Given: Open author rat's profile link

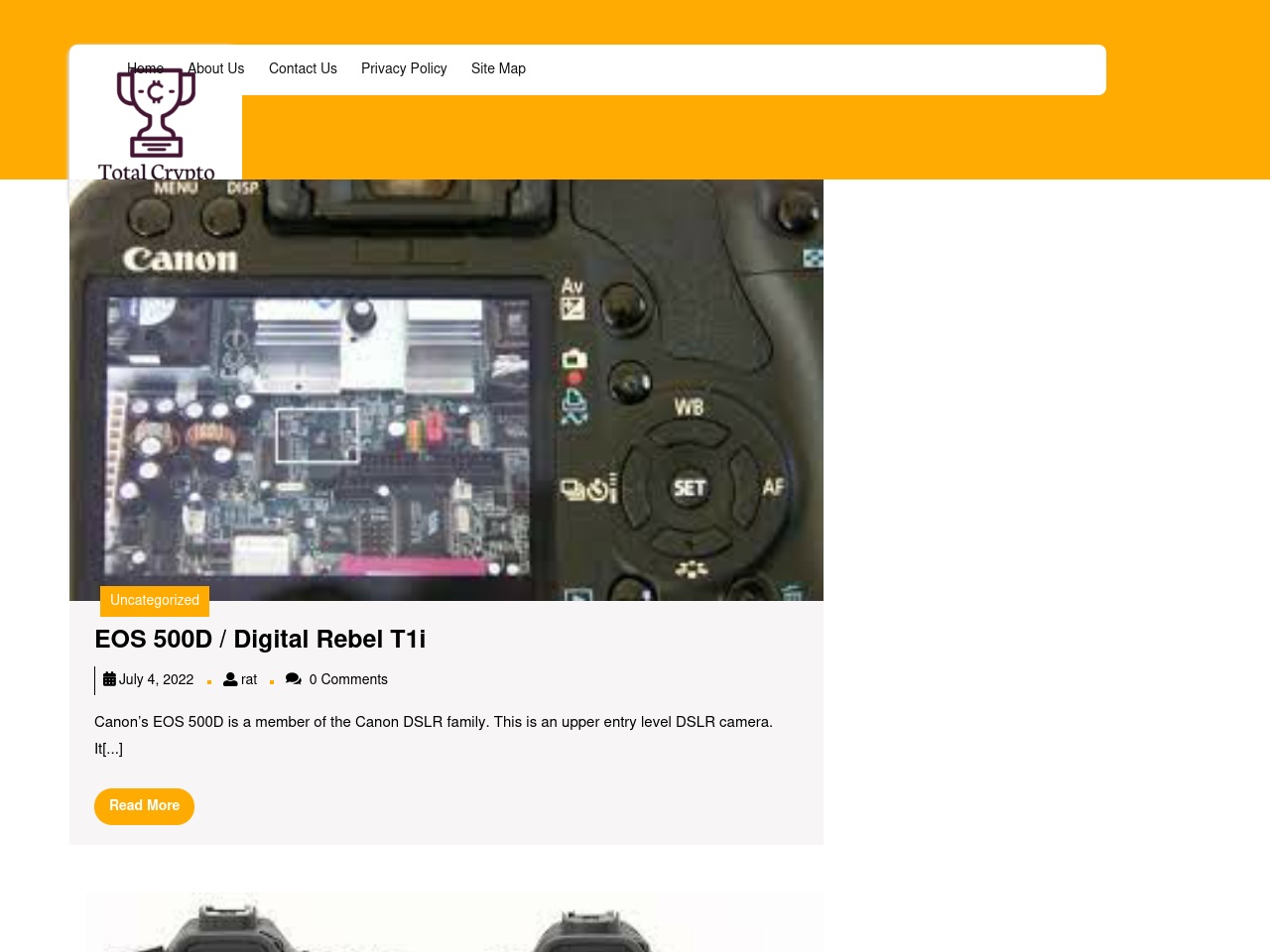Looking at the screenshot, I should point(249,679).
